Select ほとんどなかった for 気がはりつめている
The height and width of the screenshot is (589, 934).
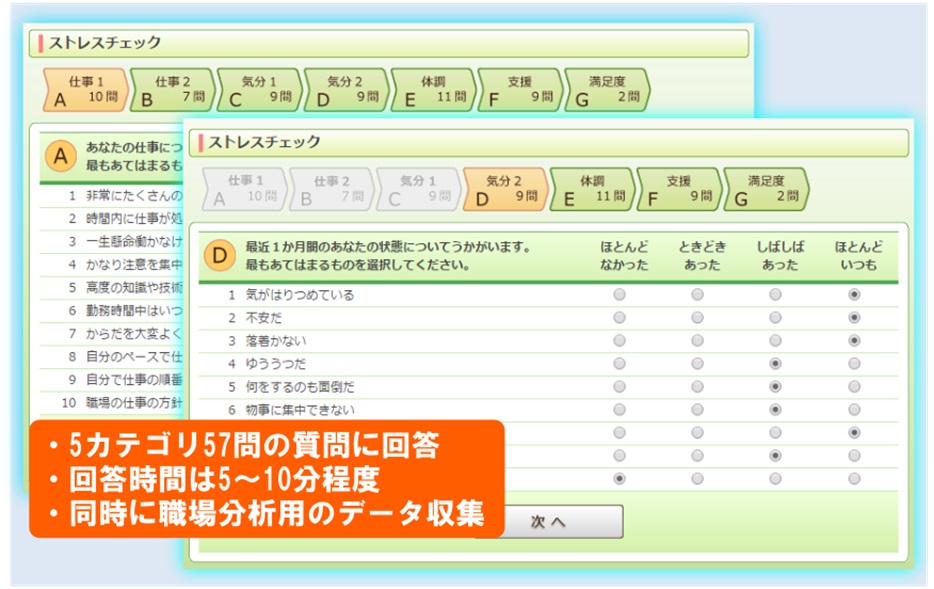click(619, 294)
